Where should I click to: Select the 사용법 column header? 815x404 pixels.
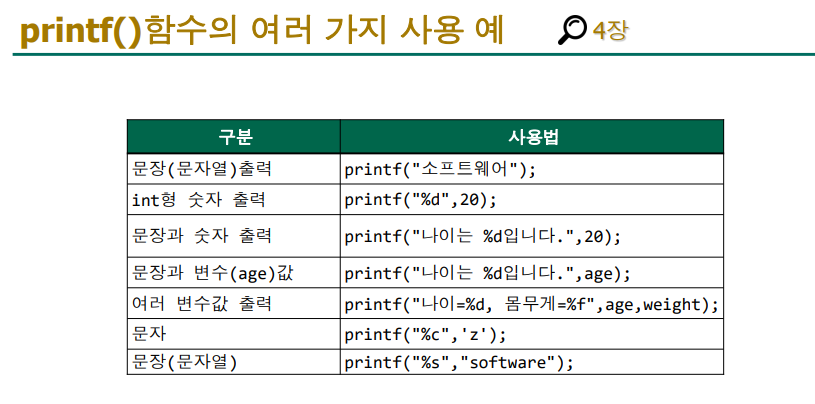[x=532, y=137]
